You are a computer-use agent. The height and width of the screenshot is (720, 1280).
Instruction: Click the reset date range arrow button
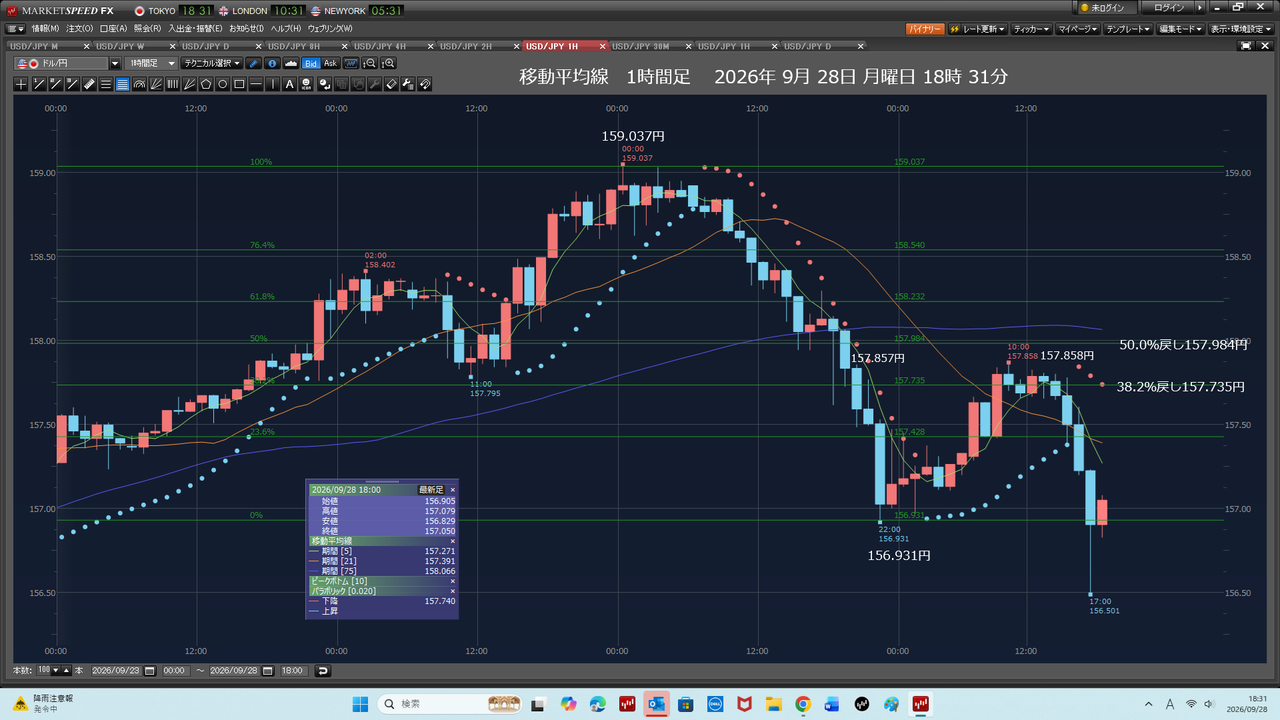click(323, 670)
